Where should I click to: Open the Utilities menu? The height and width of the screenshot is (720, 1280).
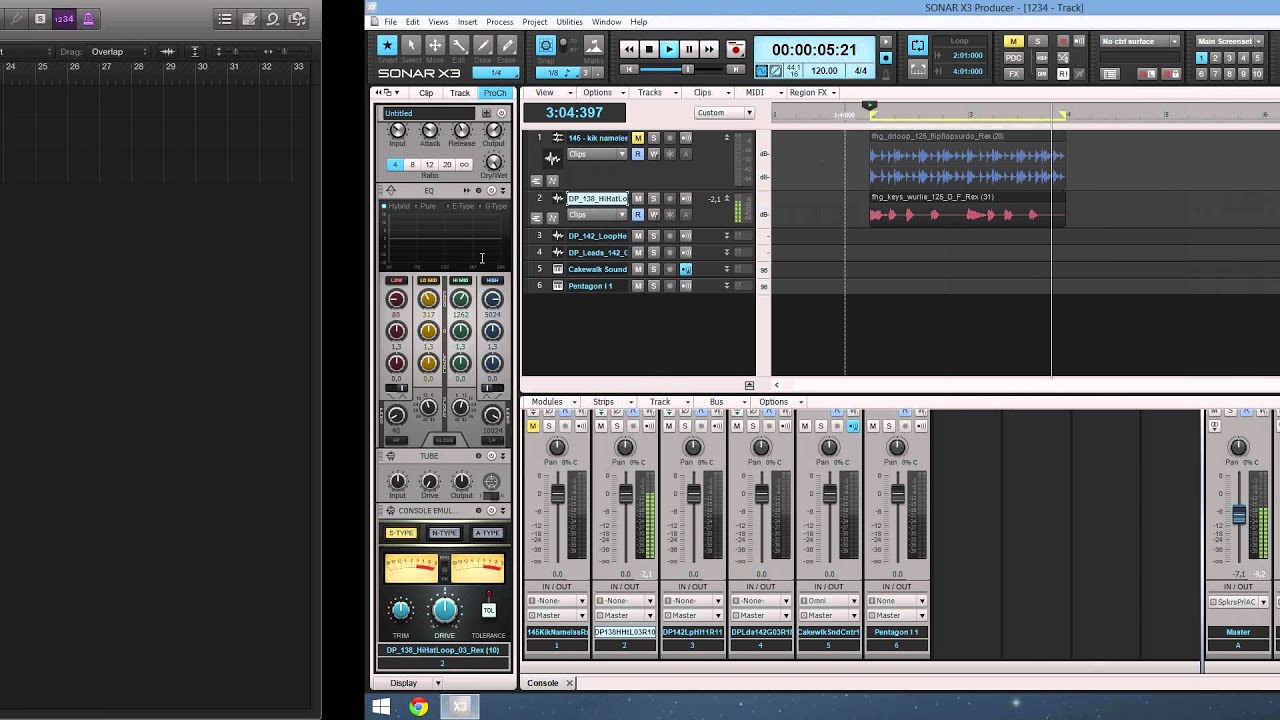pos(569,22)
